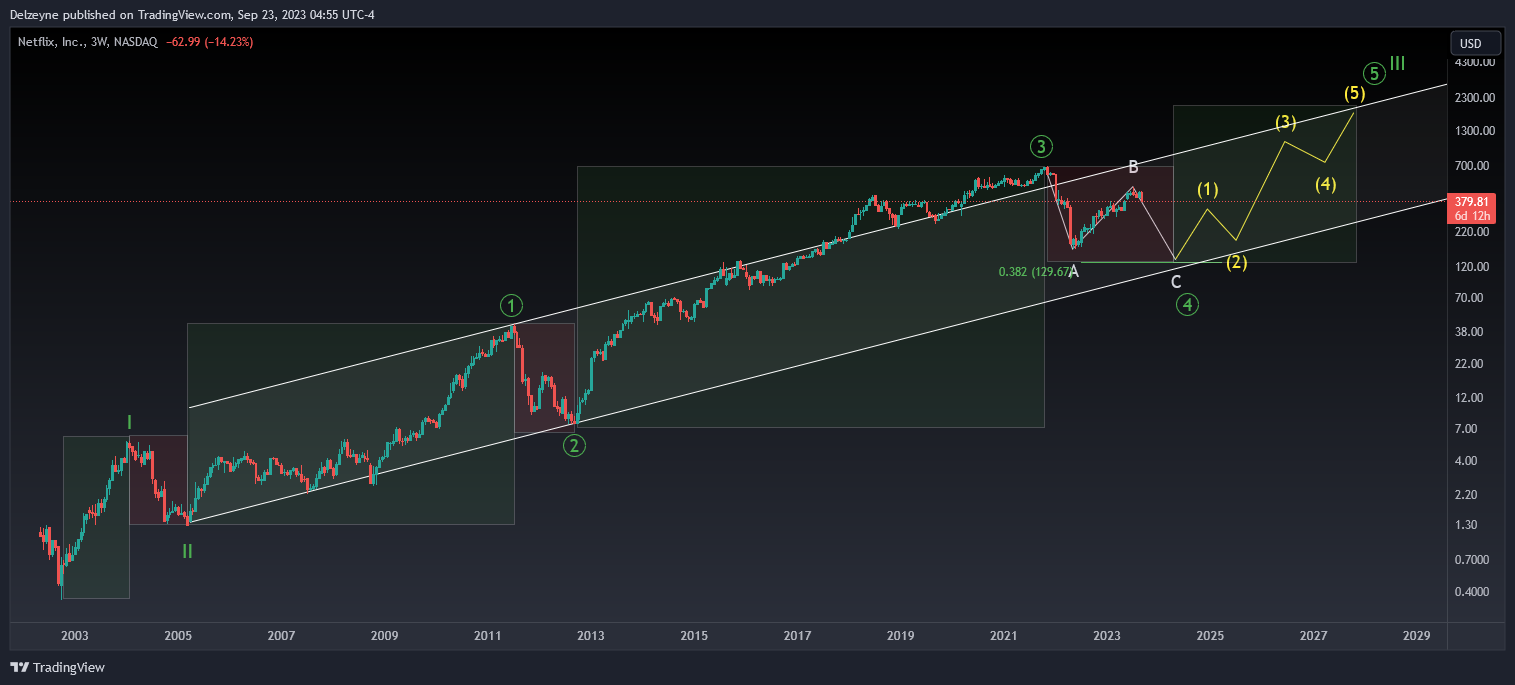Click the 2019 time axis label
The width and height of the screenshot is (1515, 685).
tap(901, 636)
